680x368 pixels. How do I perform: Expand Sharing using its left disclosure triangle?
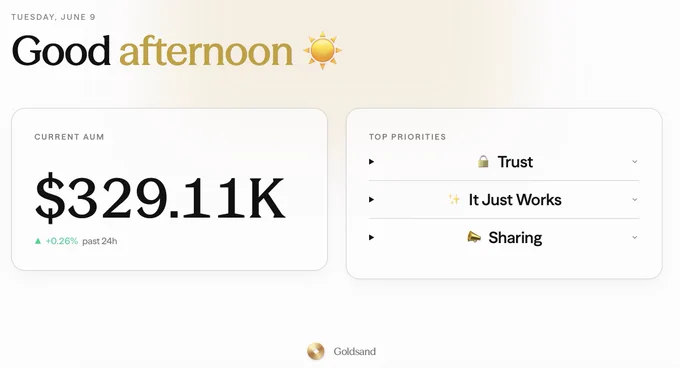(371, 237)
